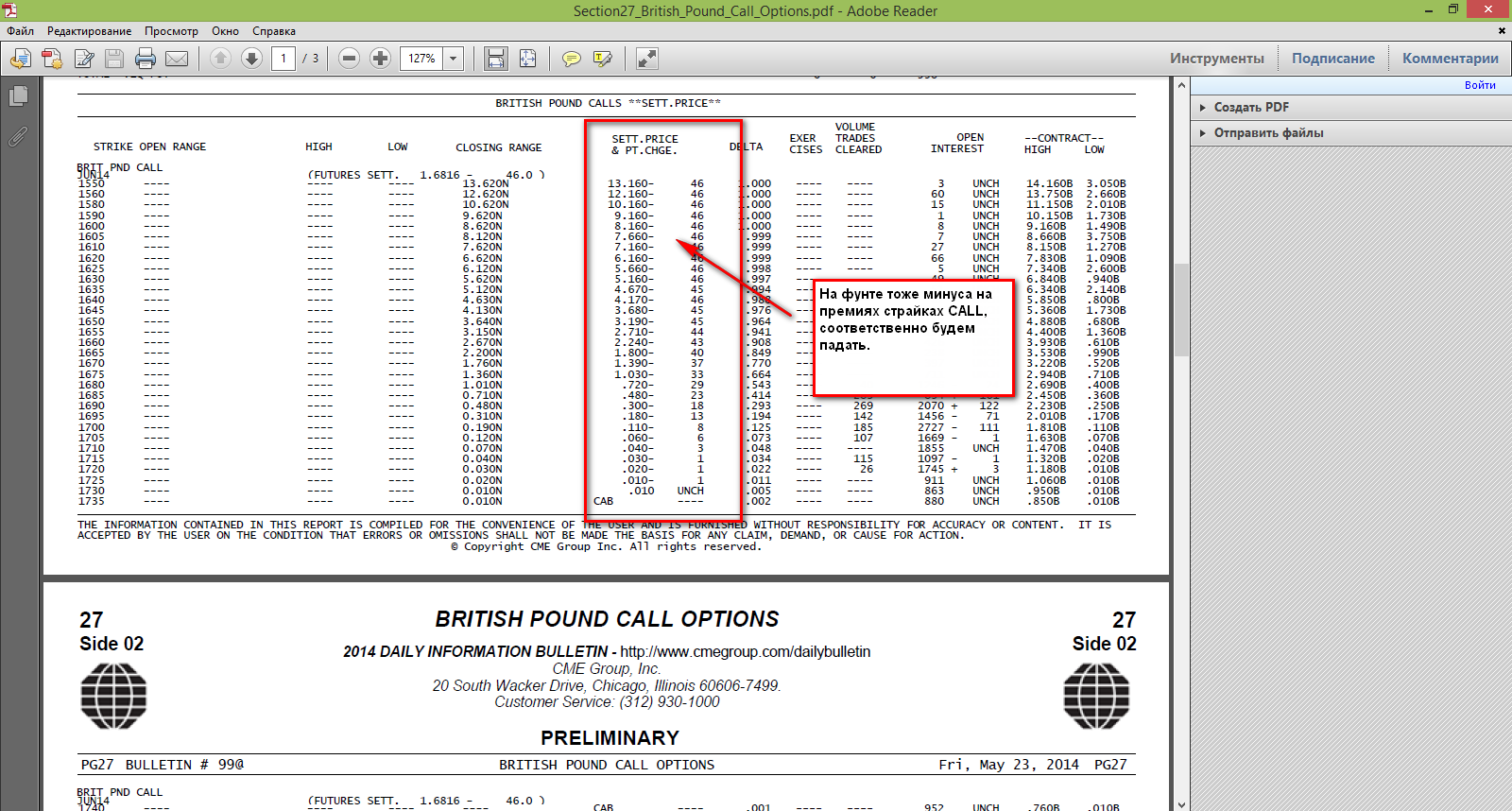Screen dimensions: 1512x811
Task: Click the vertical scrollbar thumb
Action: pos(1181,310)
